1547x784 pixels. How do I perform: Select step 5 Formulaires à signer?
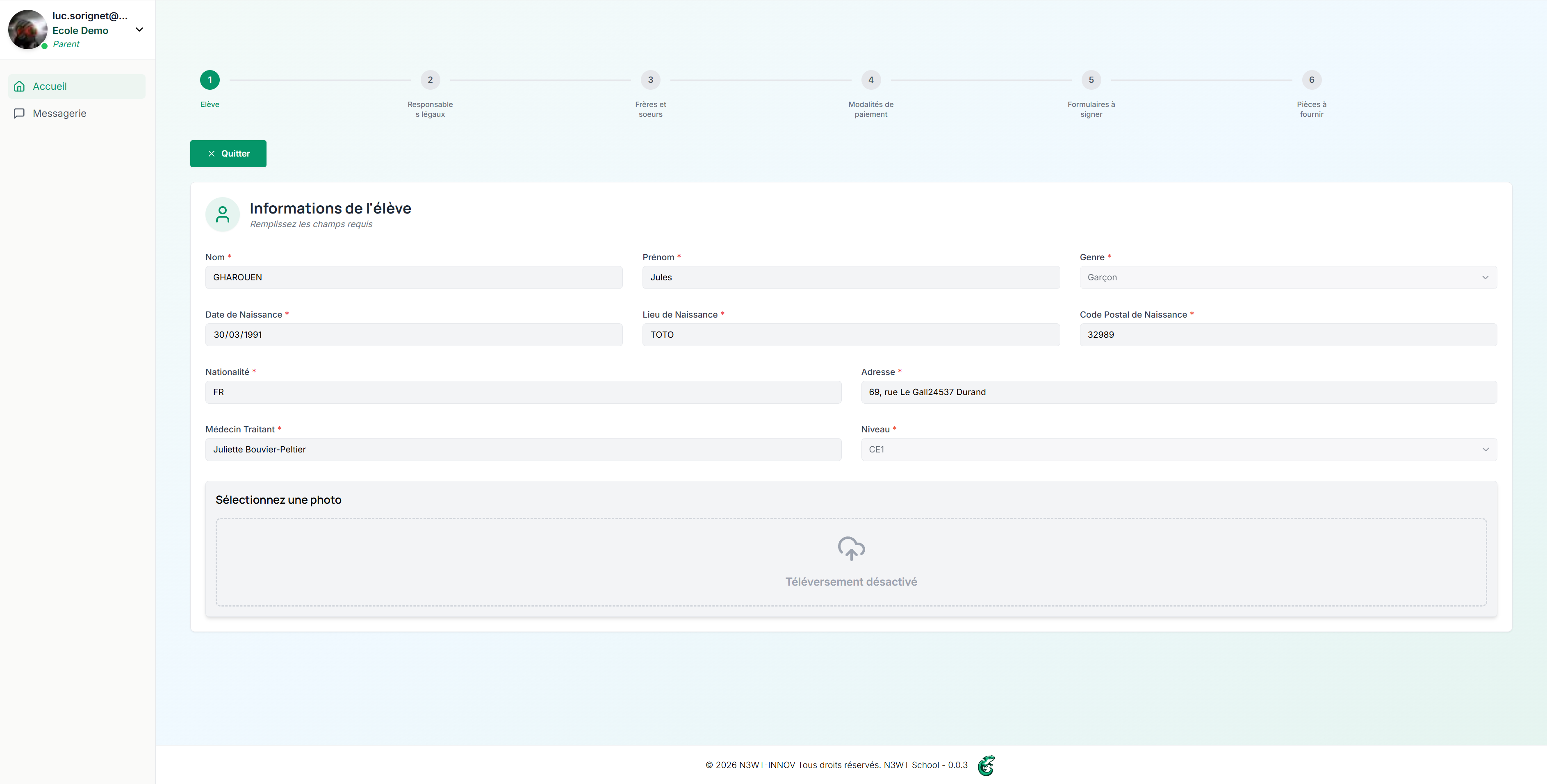point(1091,80)
